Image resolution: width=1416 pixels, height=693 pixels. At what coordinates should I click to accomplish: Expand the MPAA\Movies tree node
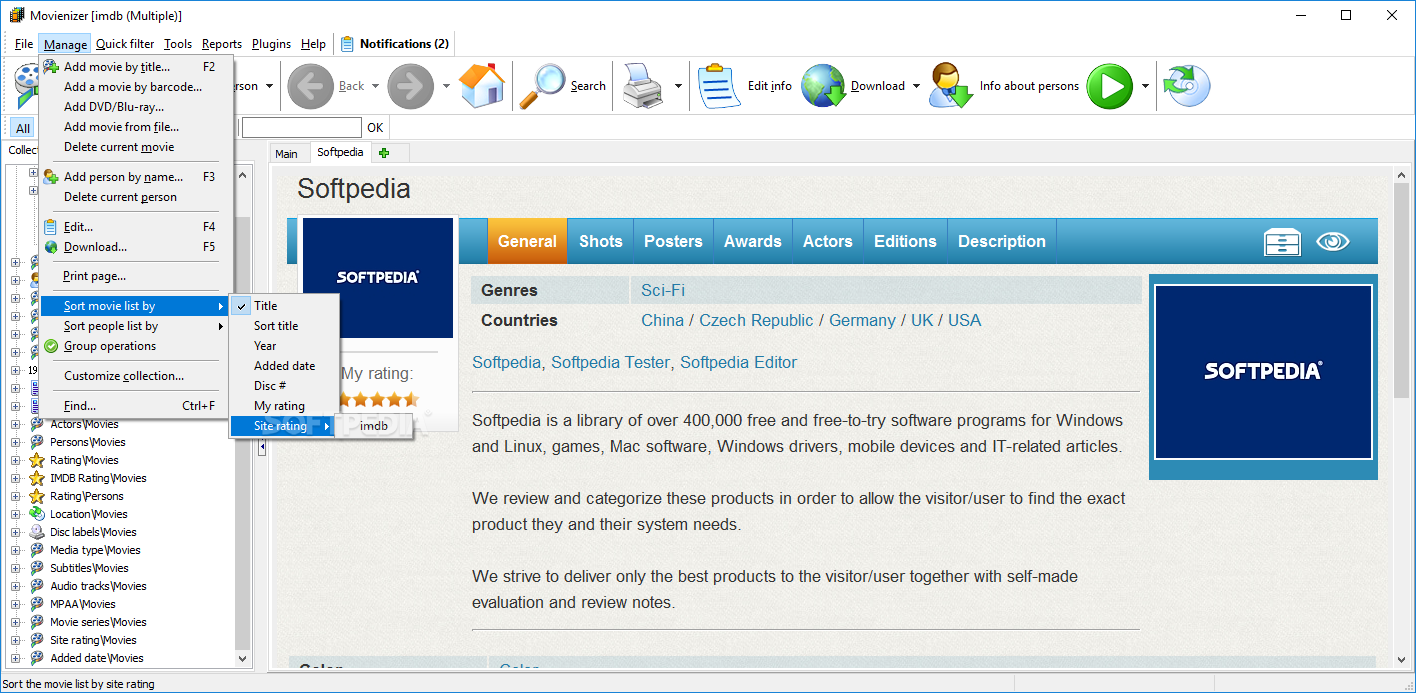tap(15, 604)
